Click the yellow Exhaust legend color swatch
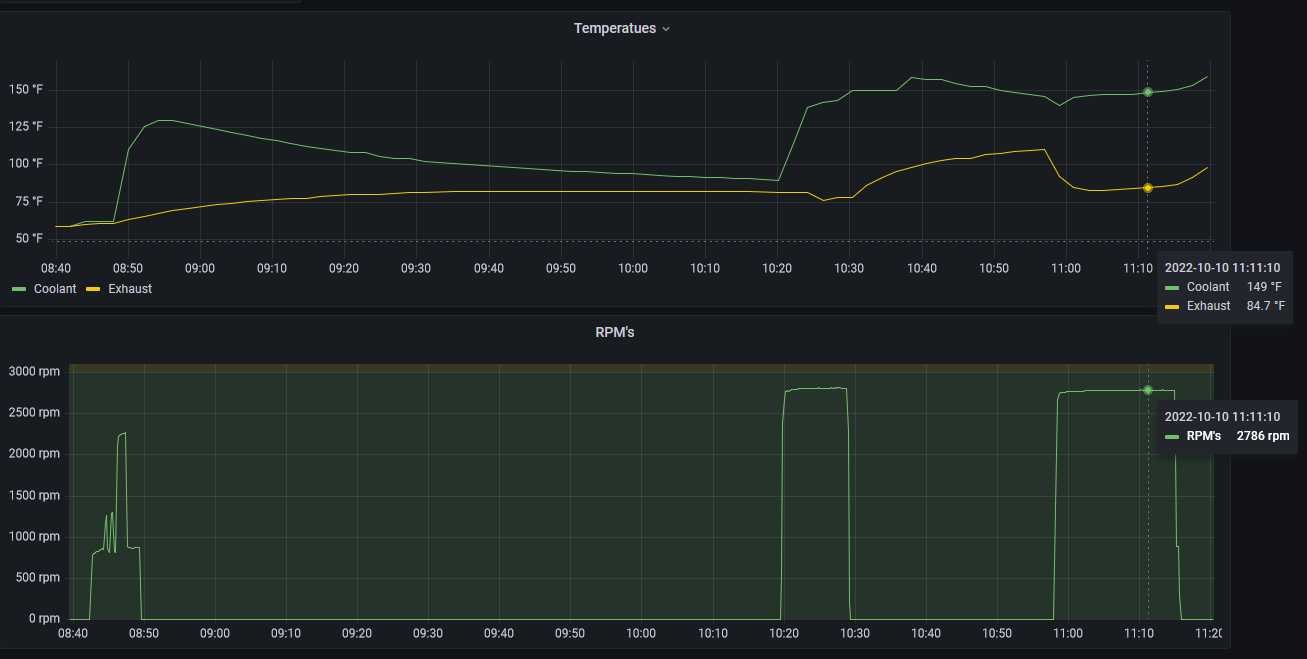The width and height of the screenshot is (1307, 659). (x=94, y=288)
